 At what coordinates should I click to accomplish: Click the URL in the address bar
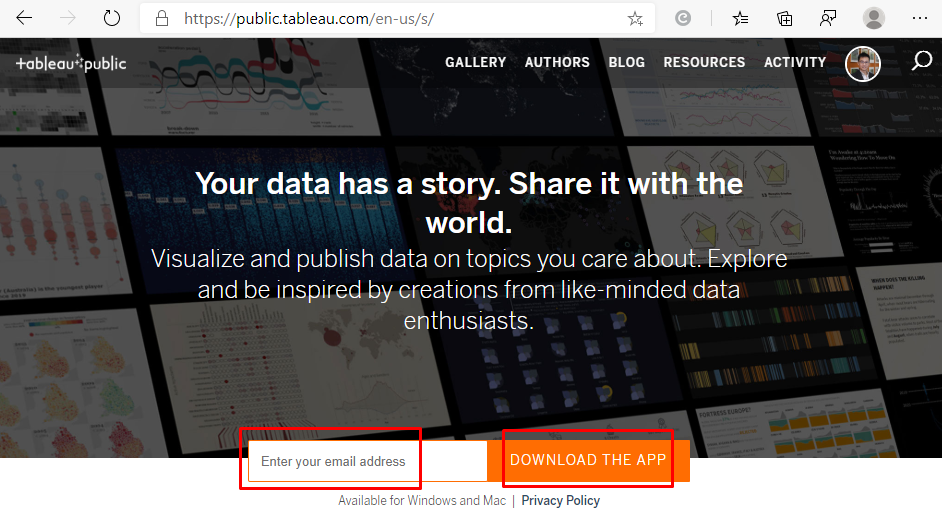(x=309, y=19)
